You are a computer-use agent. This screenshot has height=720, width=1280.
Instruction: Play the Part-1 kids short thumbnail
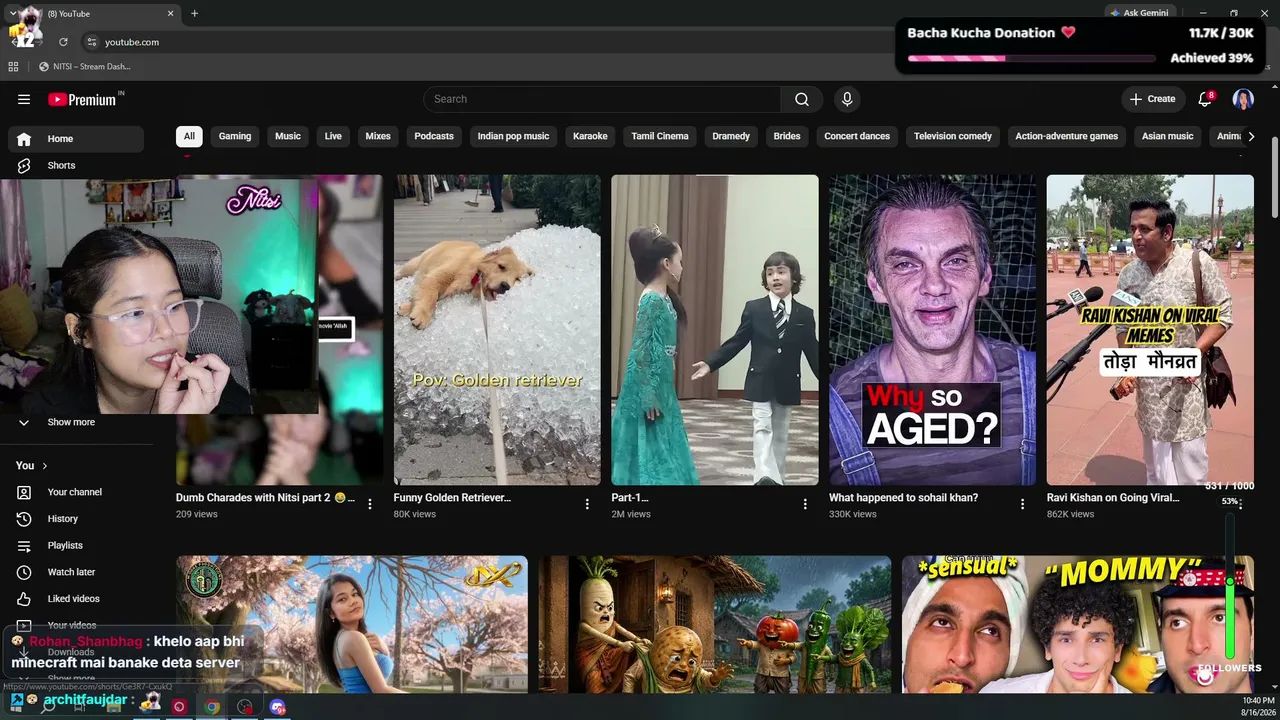pyautogui.click(x=715, y=330)
